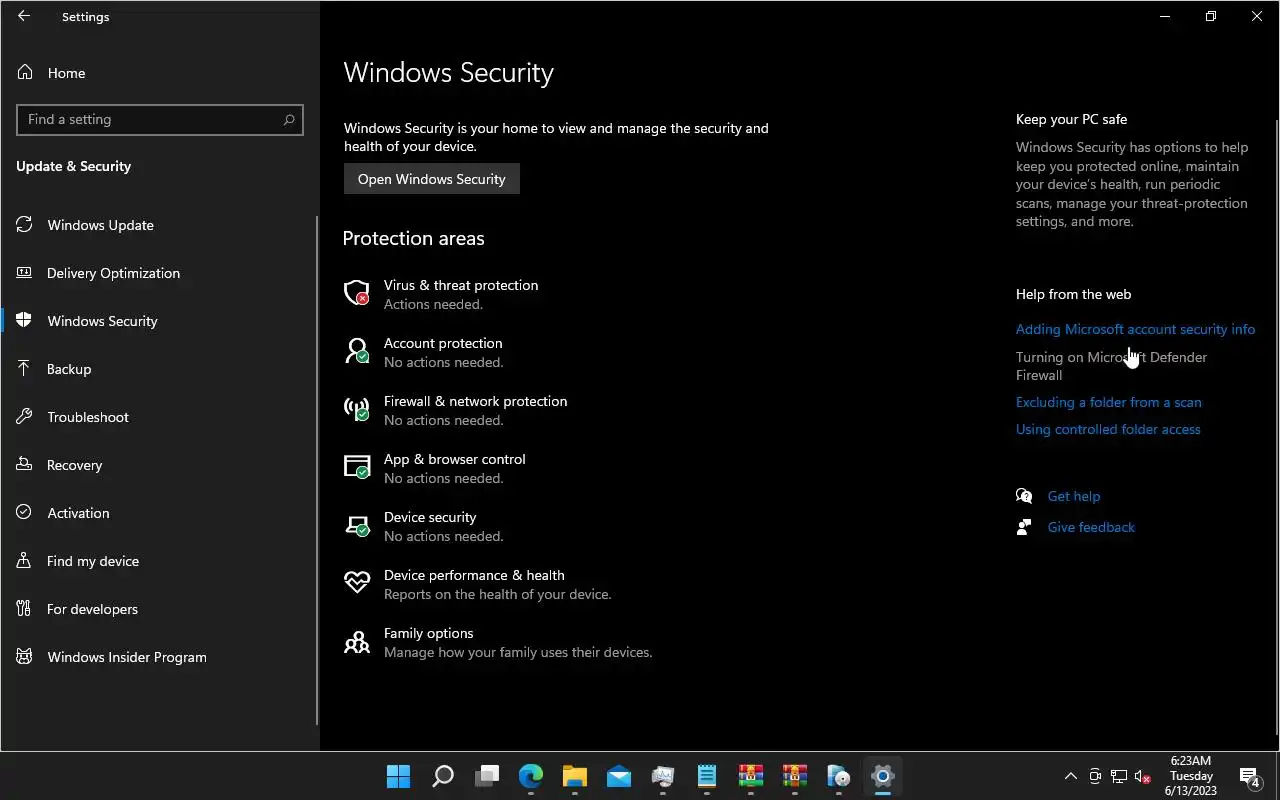Open the Using controlled folder access link
Screen dimensions: 1280x800
pos(1108,429)
